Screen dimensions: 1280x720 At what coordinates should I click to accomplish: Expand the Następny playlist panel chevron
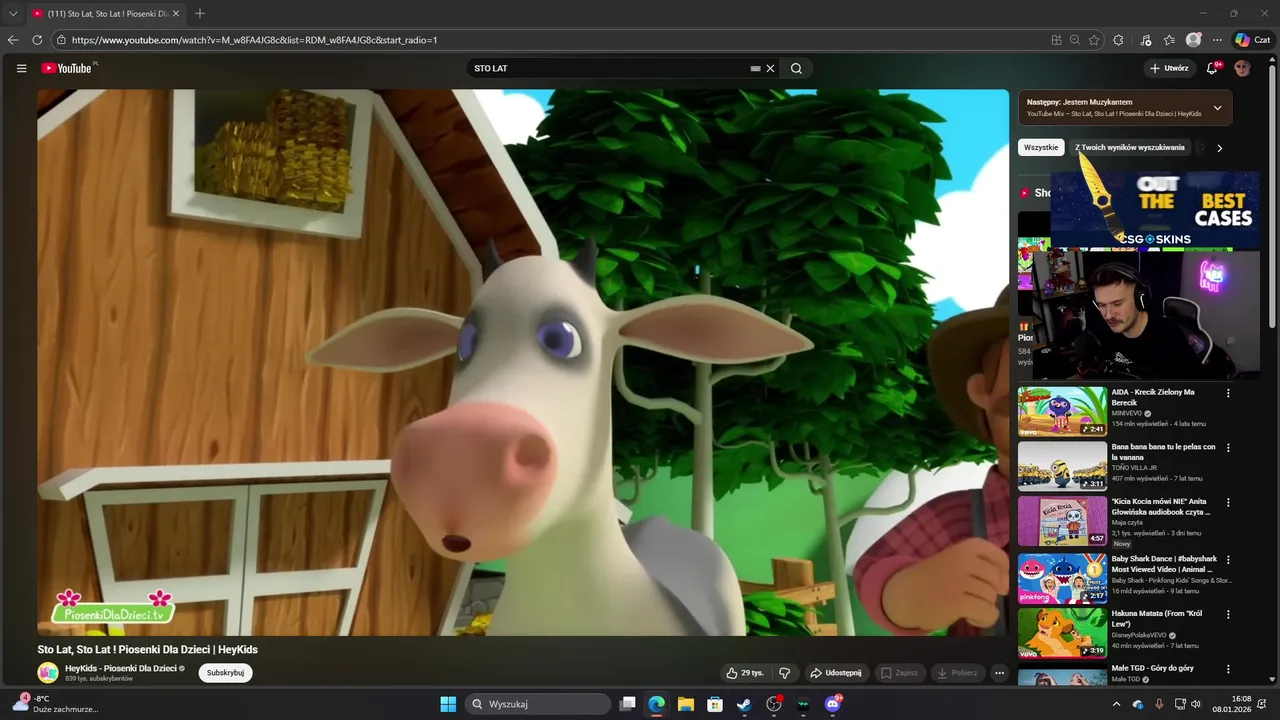(x=1217, y=108)
